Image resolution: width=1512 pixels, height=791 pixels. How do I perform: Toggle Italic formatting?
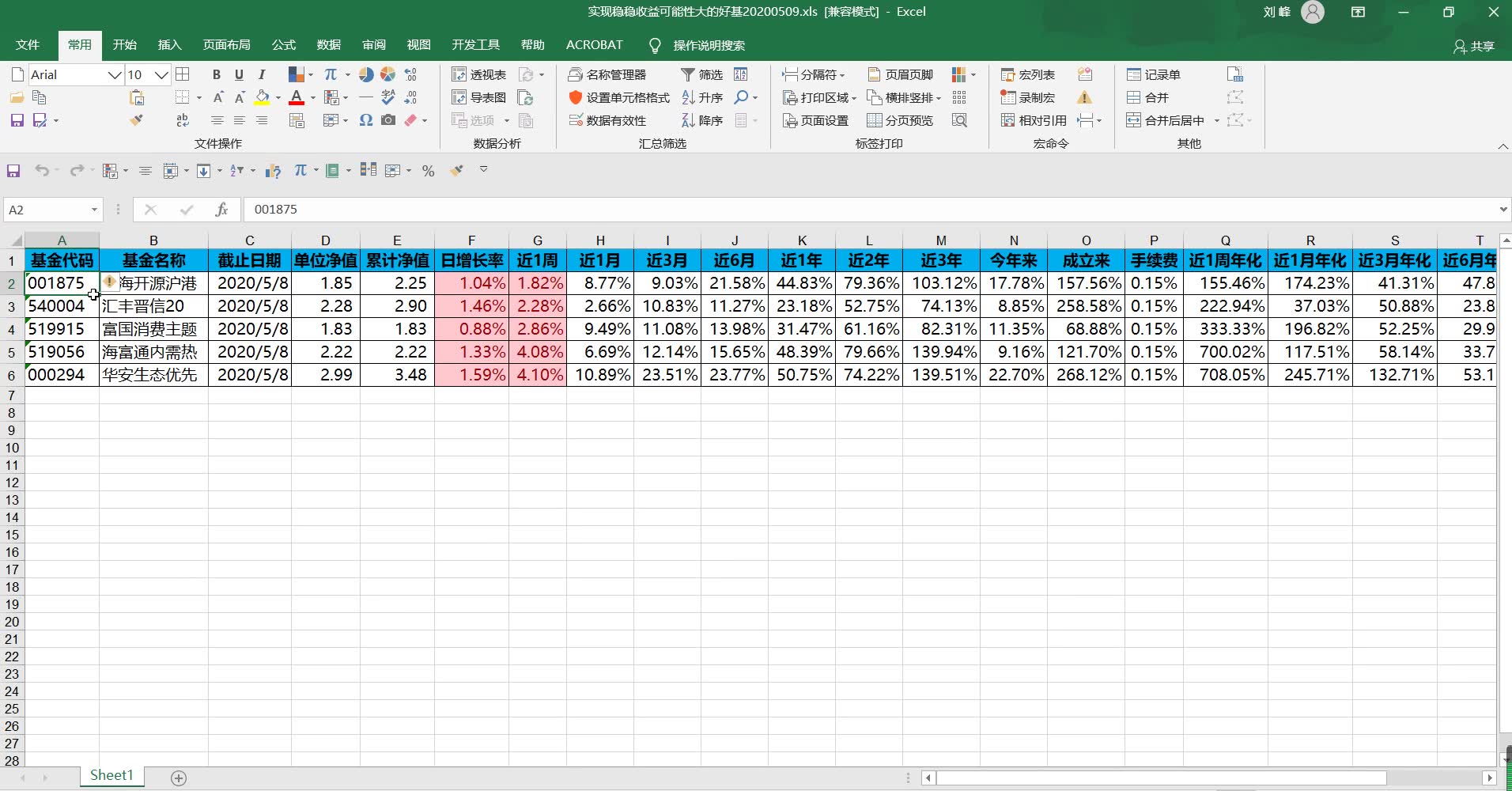click(x=262, y=74)
